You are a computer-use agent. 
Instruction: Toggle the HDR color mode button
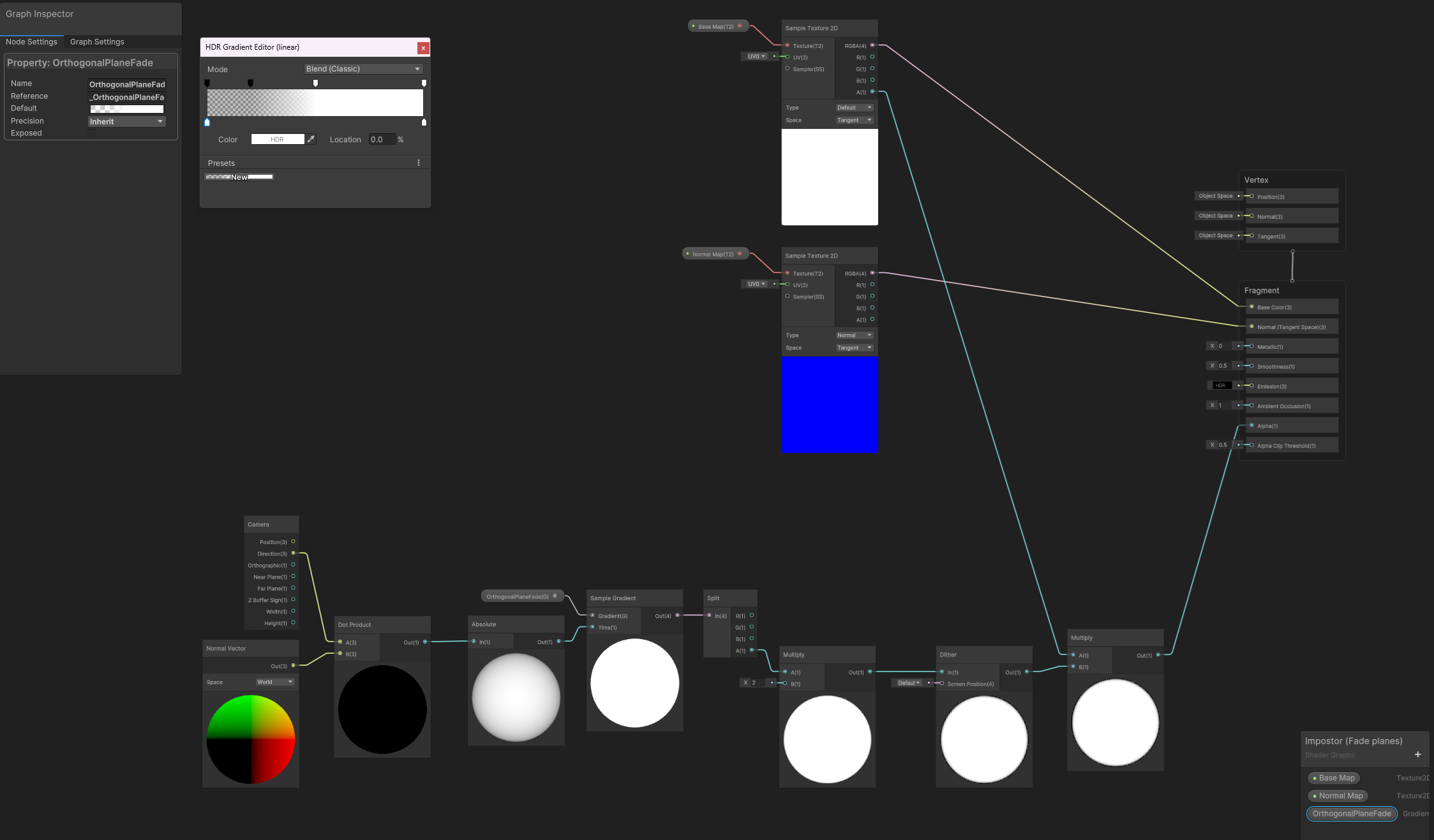pos(278,139)
